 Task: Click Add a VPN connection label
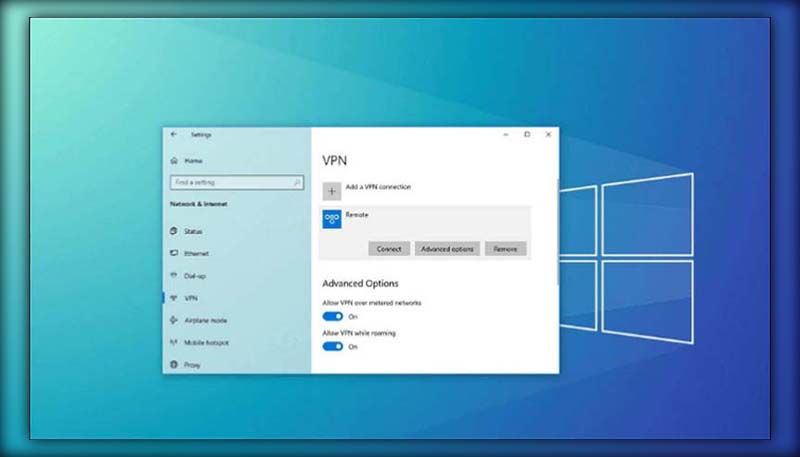(x=378, y=187)
